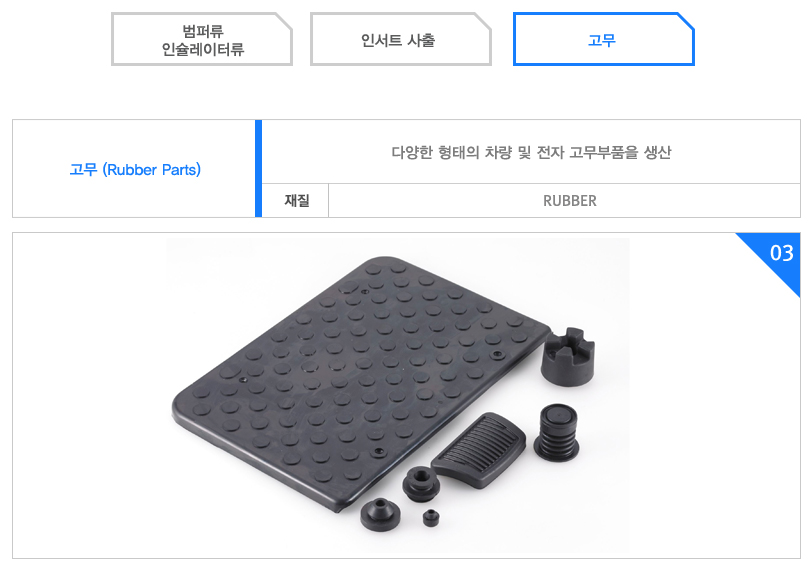Open the 범퍼류 인슐레이터류 tab

[x=202, y=39]
